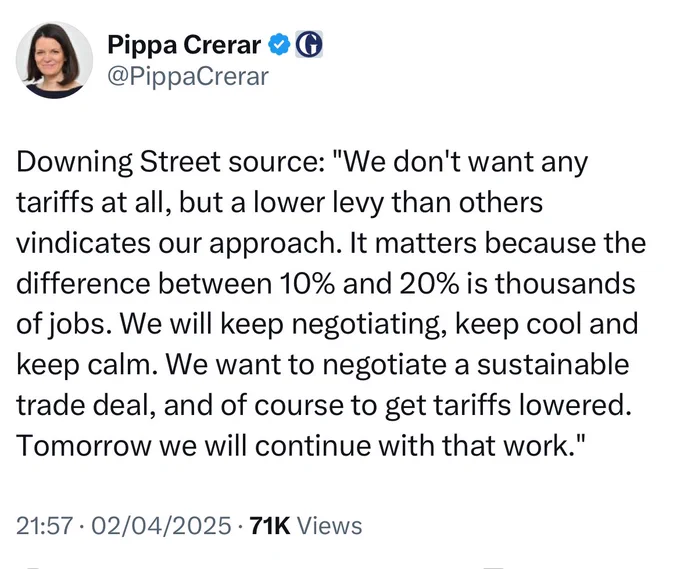Open the @PippaCrerar handle link

(x=188, y=77)
